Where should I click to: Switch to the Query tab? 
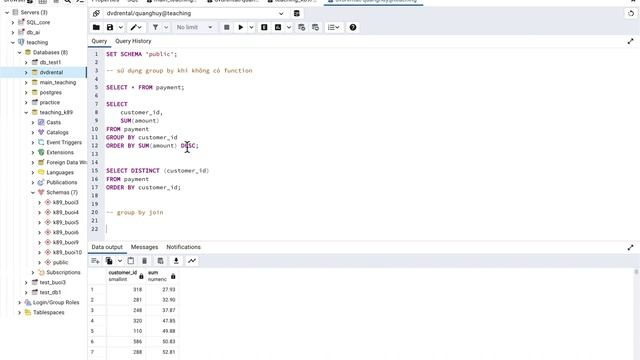click(99, 41)
